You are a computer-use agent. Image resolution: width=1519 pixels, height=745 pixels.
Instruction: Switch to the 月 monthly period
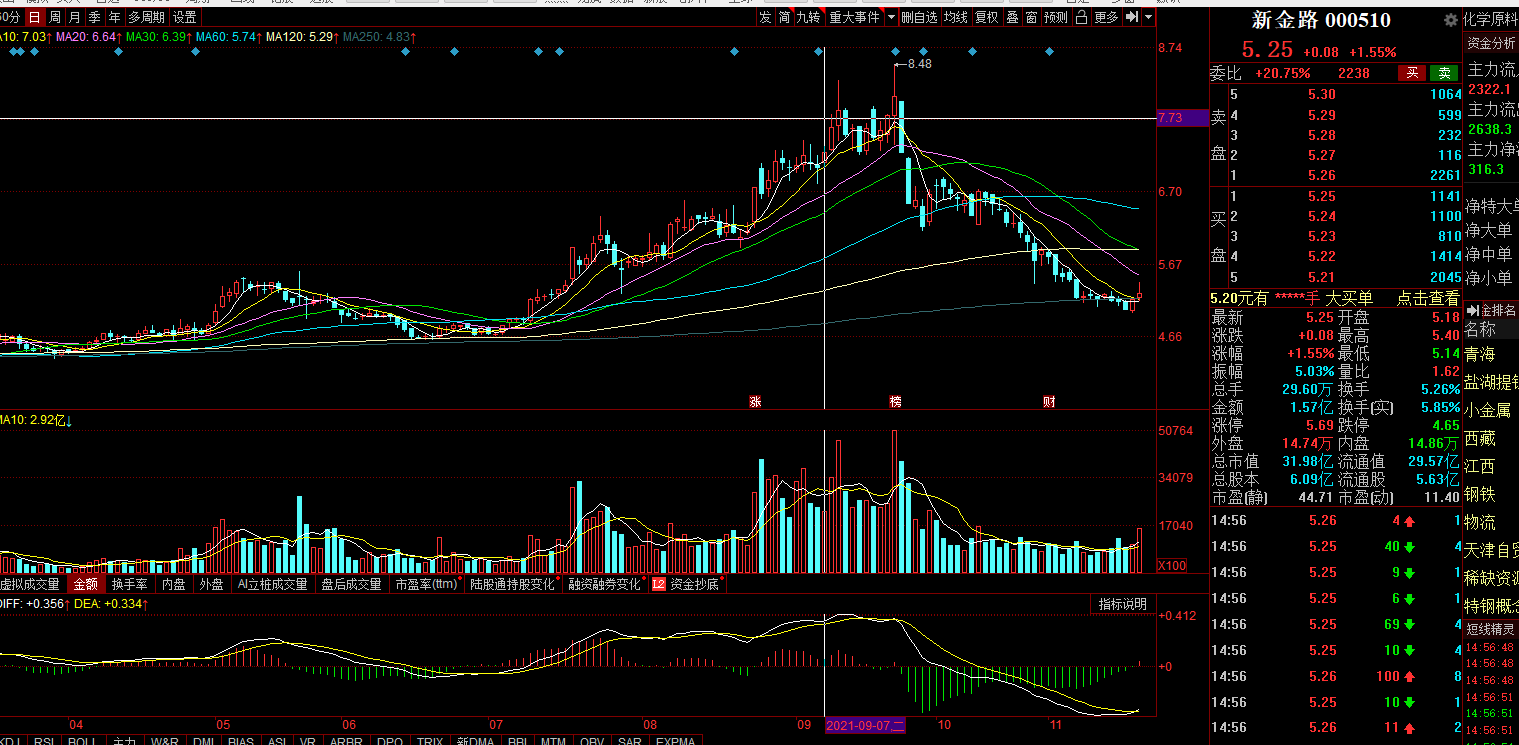(74, 17)
